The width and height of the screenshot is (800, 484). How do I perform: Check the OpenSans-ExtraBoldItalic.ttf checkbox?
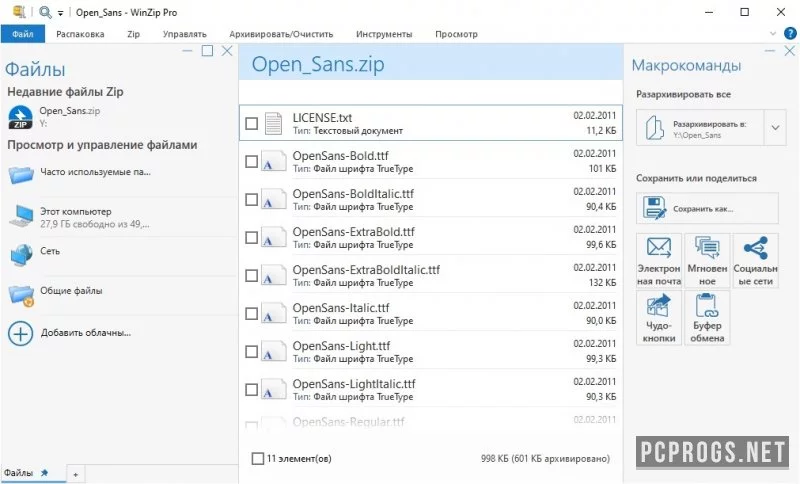tap(252, 275)
